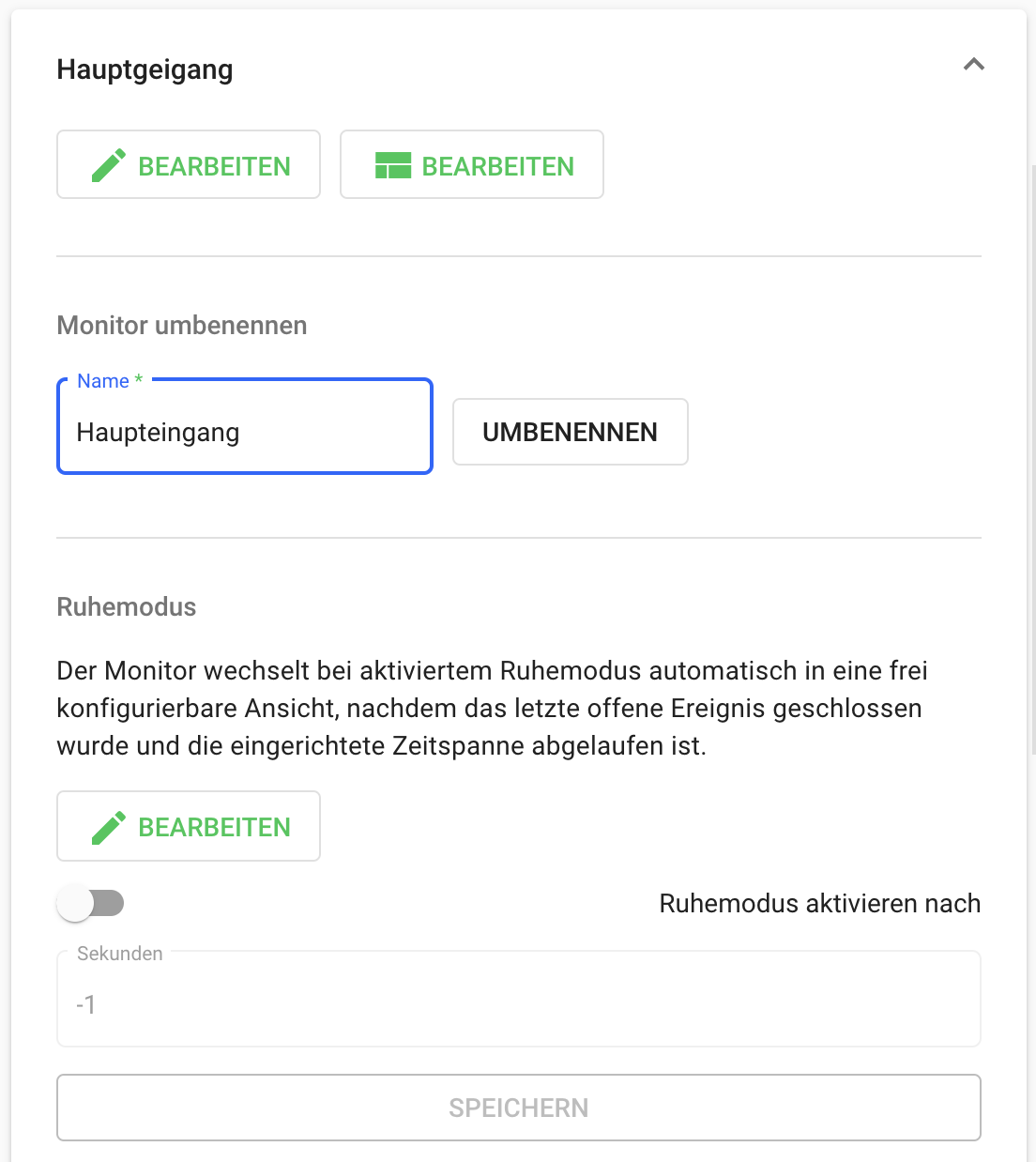This screenshot has height=1162, width=1036.
Task: Toggle the Ruhemodus activation switch
Action: 90,904
